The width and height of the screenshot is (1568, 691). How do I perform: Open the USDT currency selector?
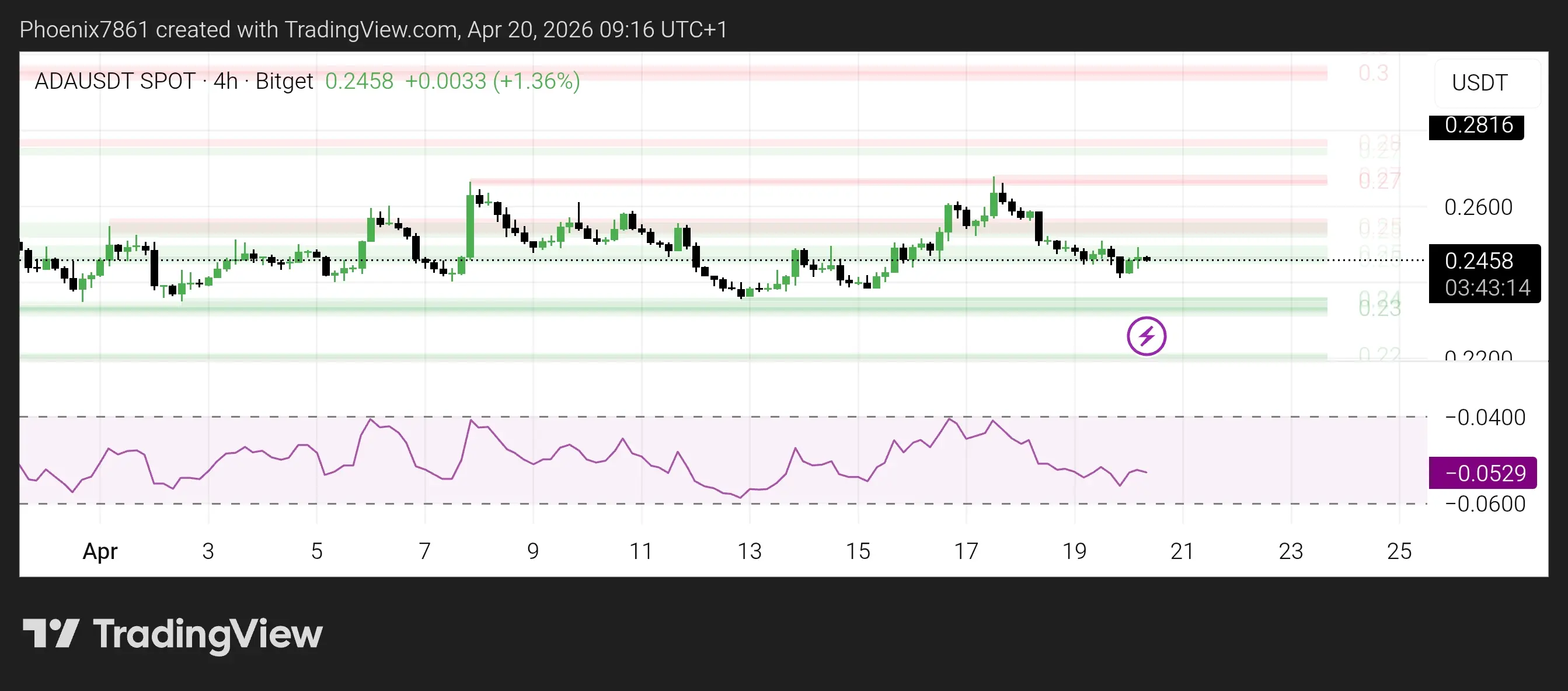[x=1479, y=82]
